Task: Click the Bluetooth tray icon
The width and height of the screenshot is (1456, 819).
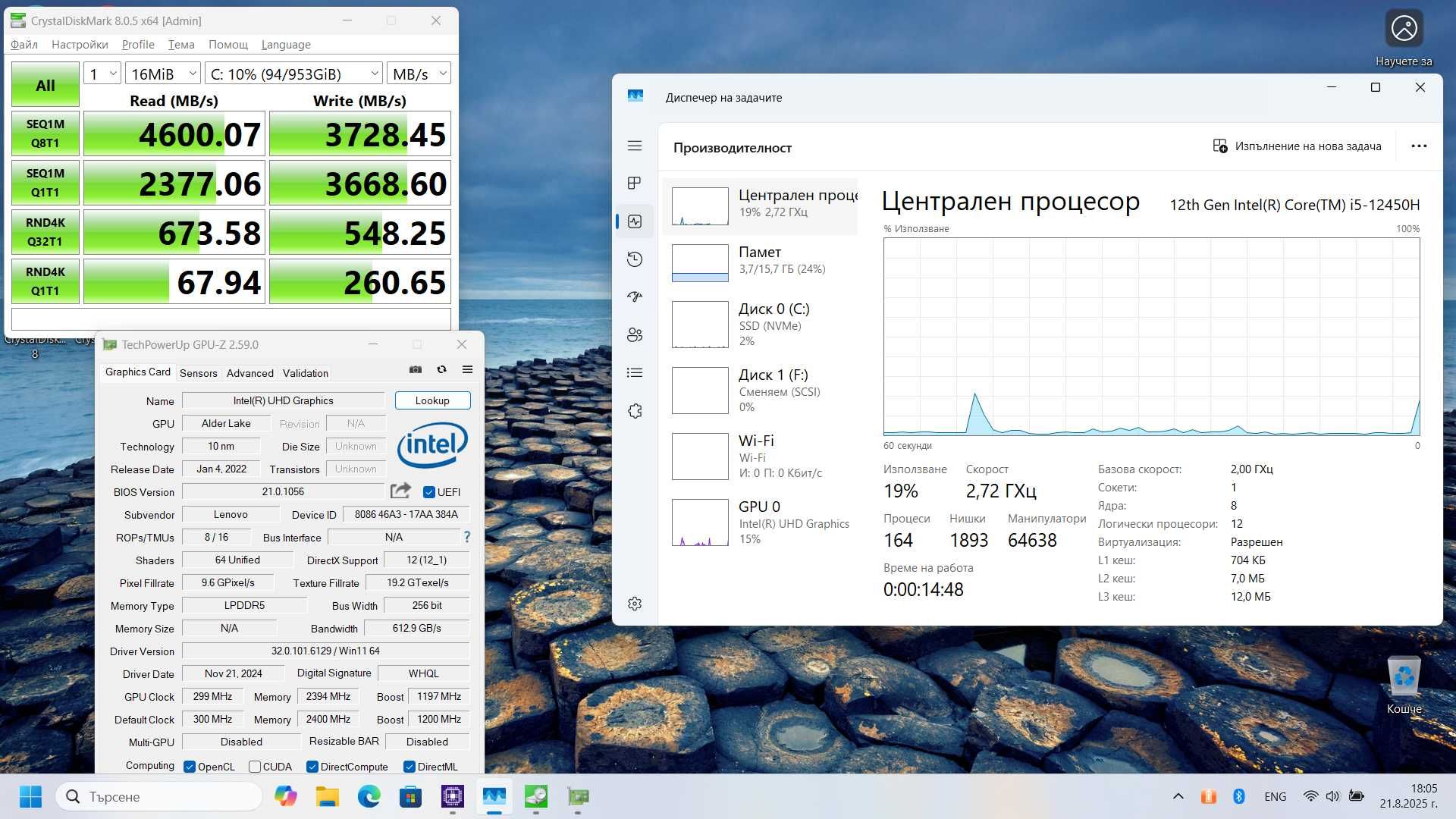Action: coord(1239,796)
